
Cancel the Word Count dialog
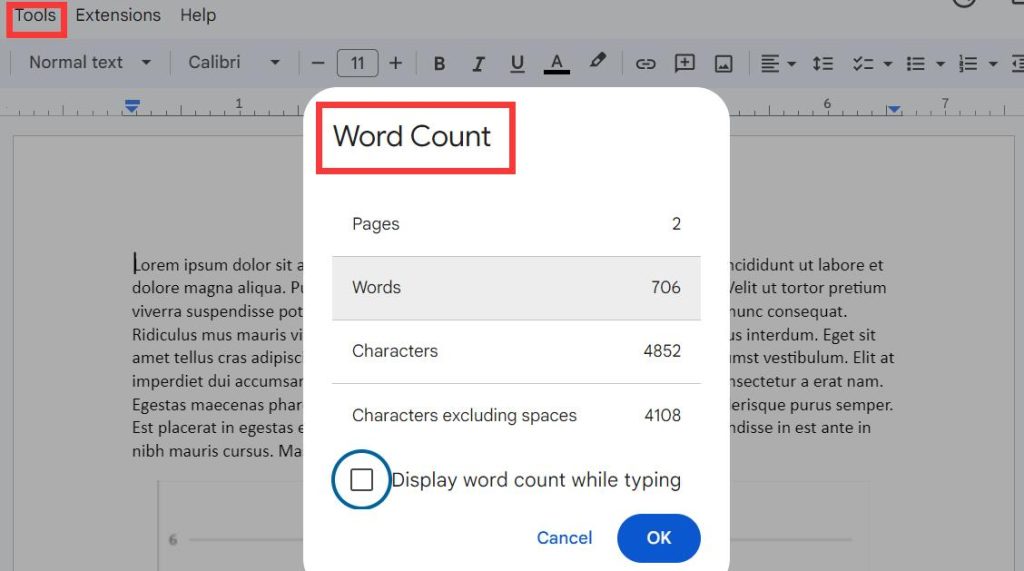(564, 538)
